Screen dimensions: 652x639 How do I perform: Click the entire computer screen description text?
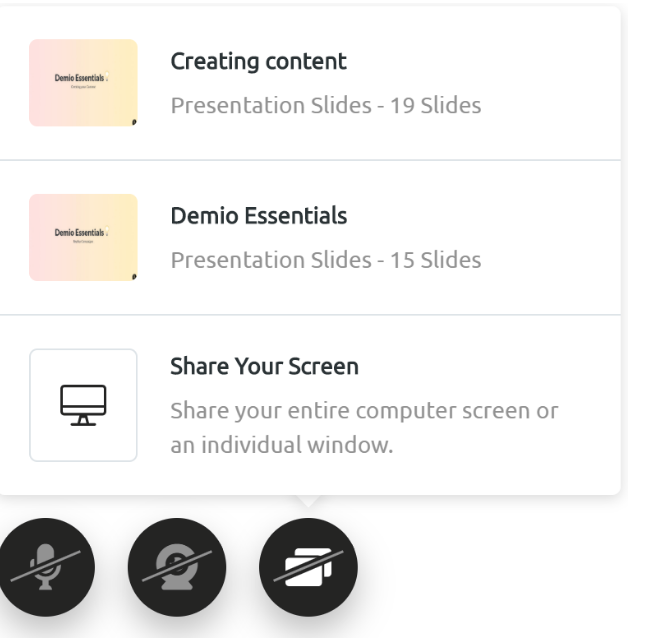(x=364, y=428)
